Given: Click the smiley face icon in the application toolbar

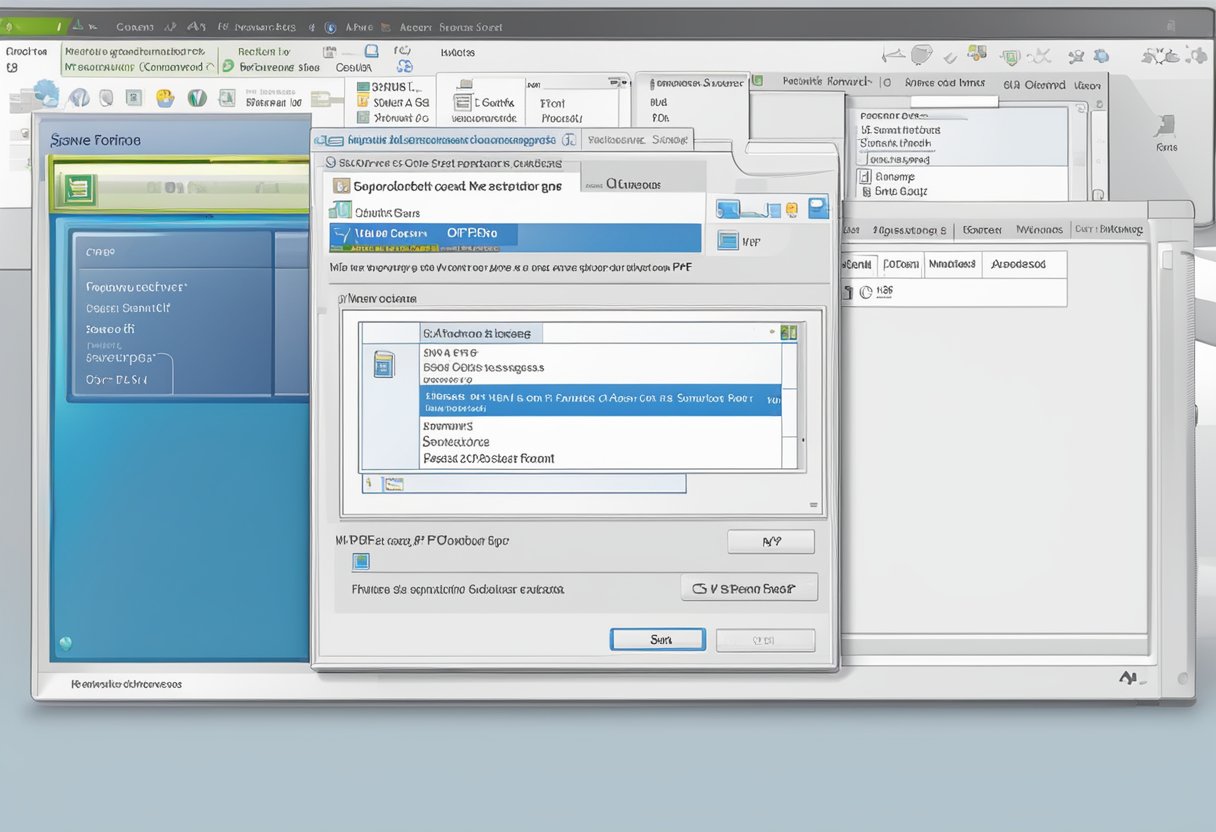Looking at the screenshot, I should (x=165, y=96).
